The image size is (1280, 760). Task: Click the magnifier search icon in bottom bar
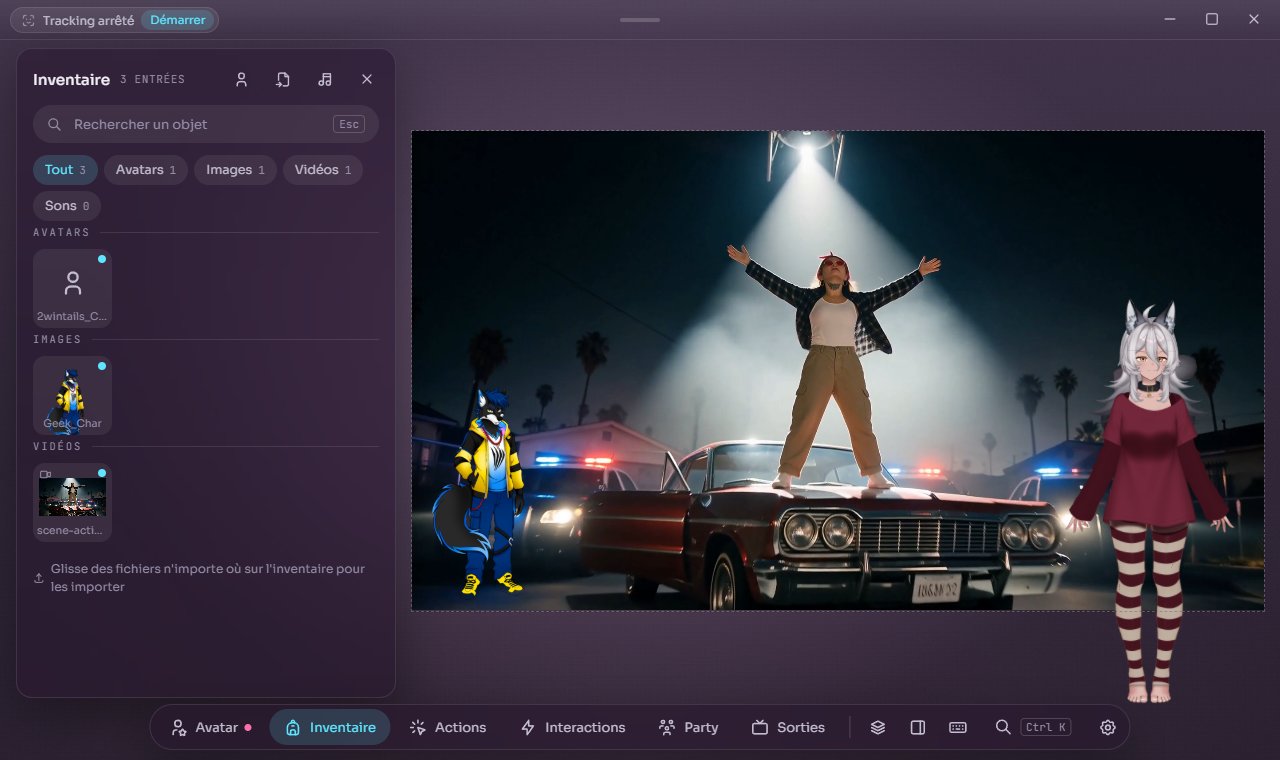point(1003,727)
